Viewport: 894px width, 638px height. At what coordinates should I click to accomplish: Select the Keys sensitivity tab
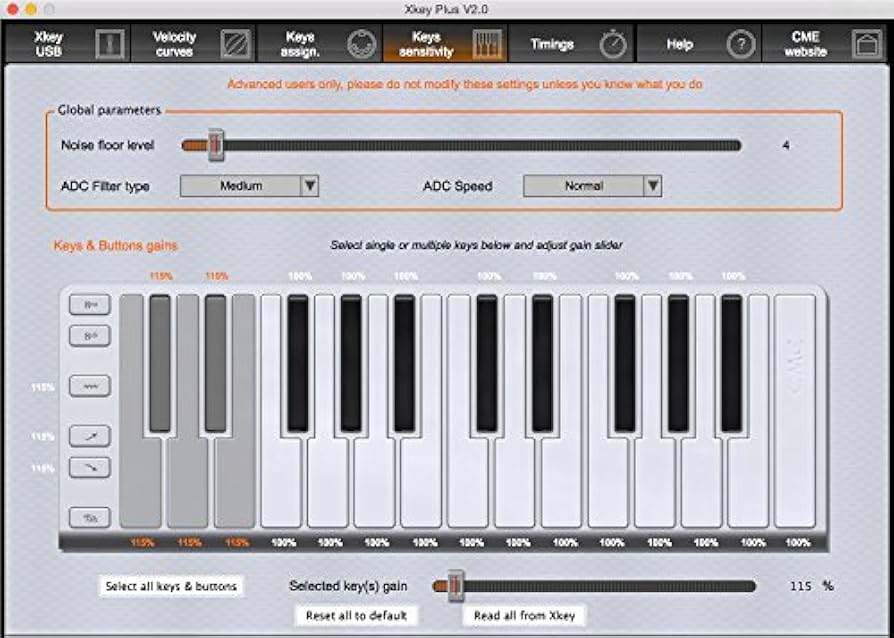tap(446, 44)
